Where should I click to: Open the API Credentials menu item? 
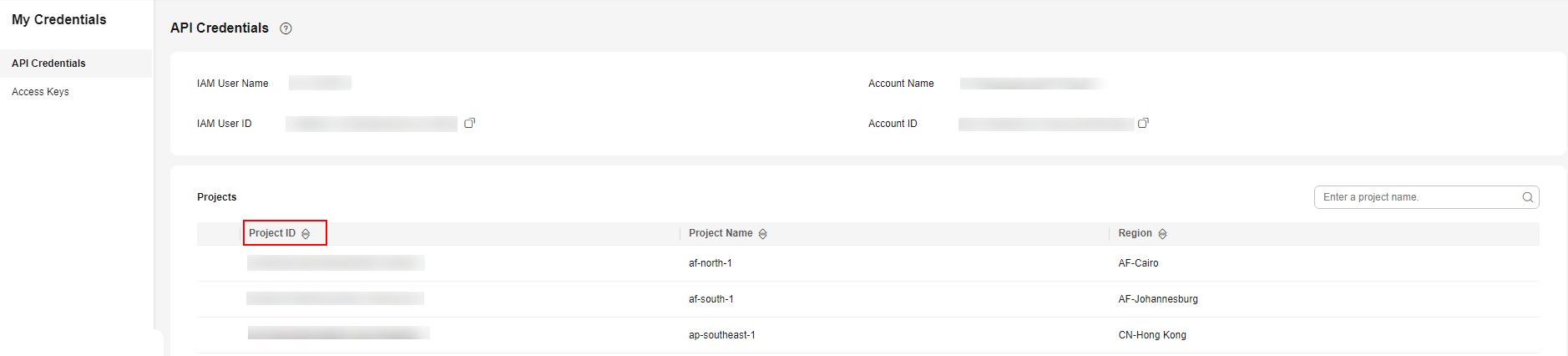pyautogui.click(x=48, y=64)
